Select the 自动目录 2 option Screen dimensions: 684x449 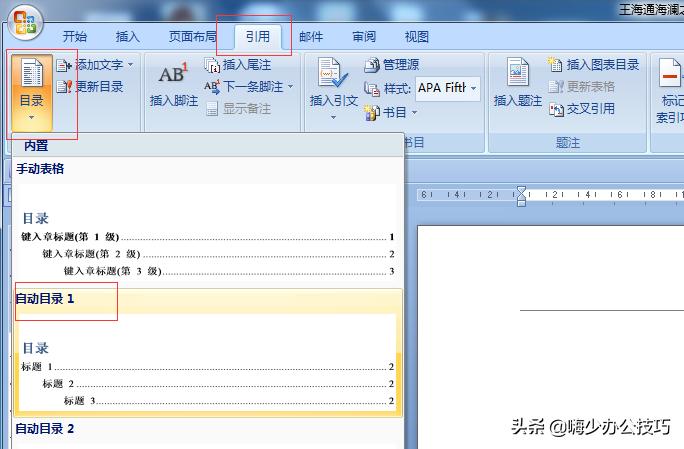44,429
